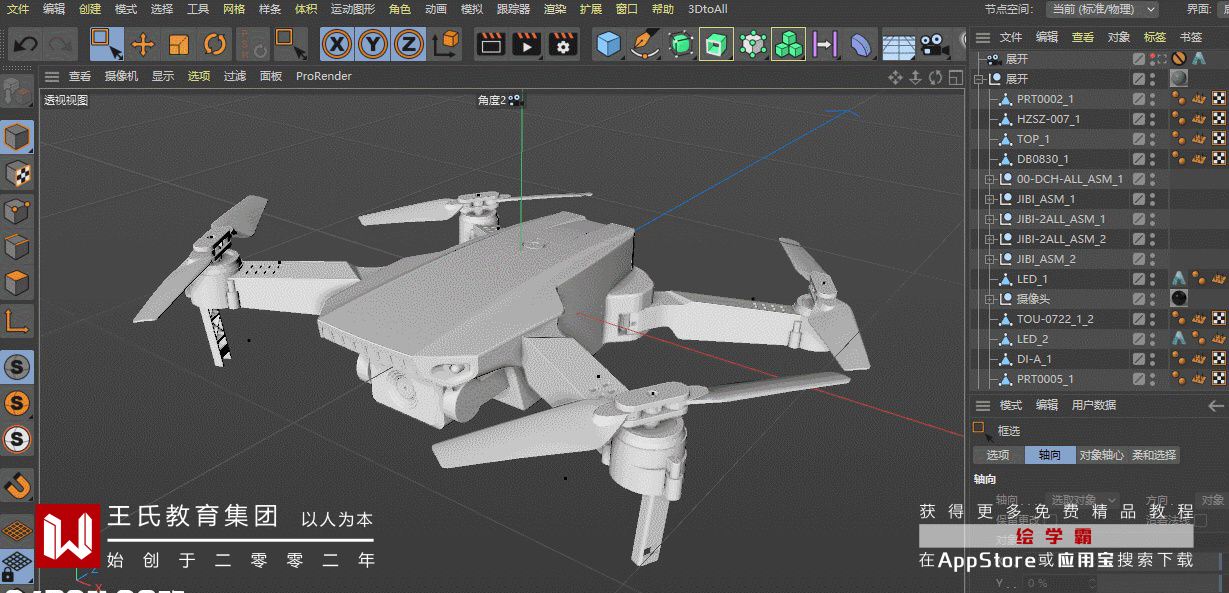Viewport: 1229px width, 593px height.
Task: Expand the JIBI_ASM_1 tree node
Action: 990,199
